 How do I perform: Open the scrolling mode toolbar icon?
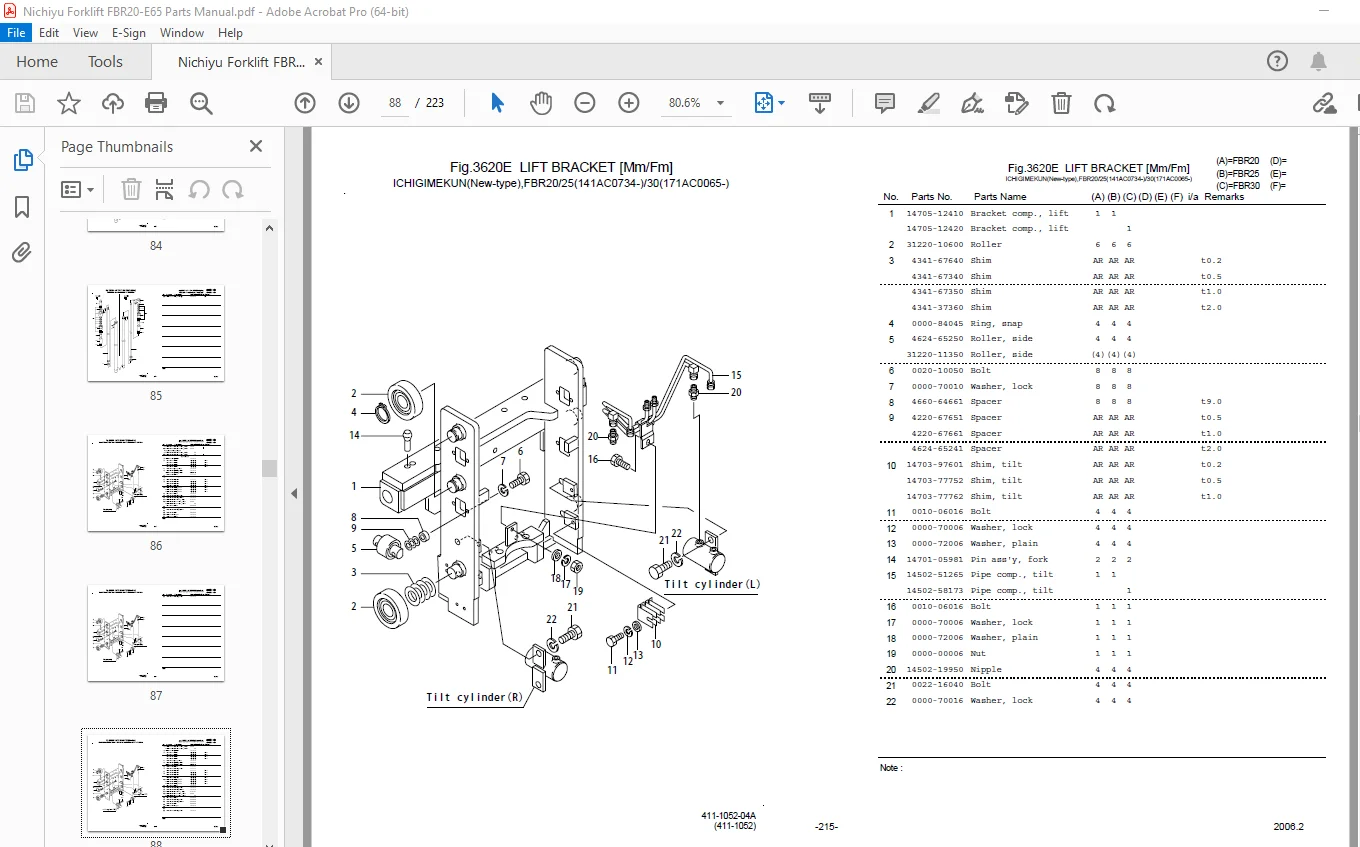[x=820, y=103]
